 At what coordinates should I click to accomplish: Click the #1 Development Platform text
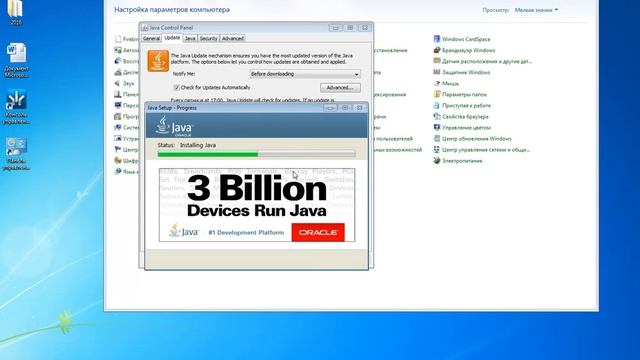click(246, 232)
